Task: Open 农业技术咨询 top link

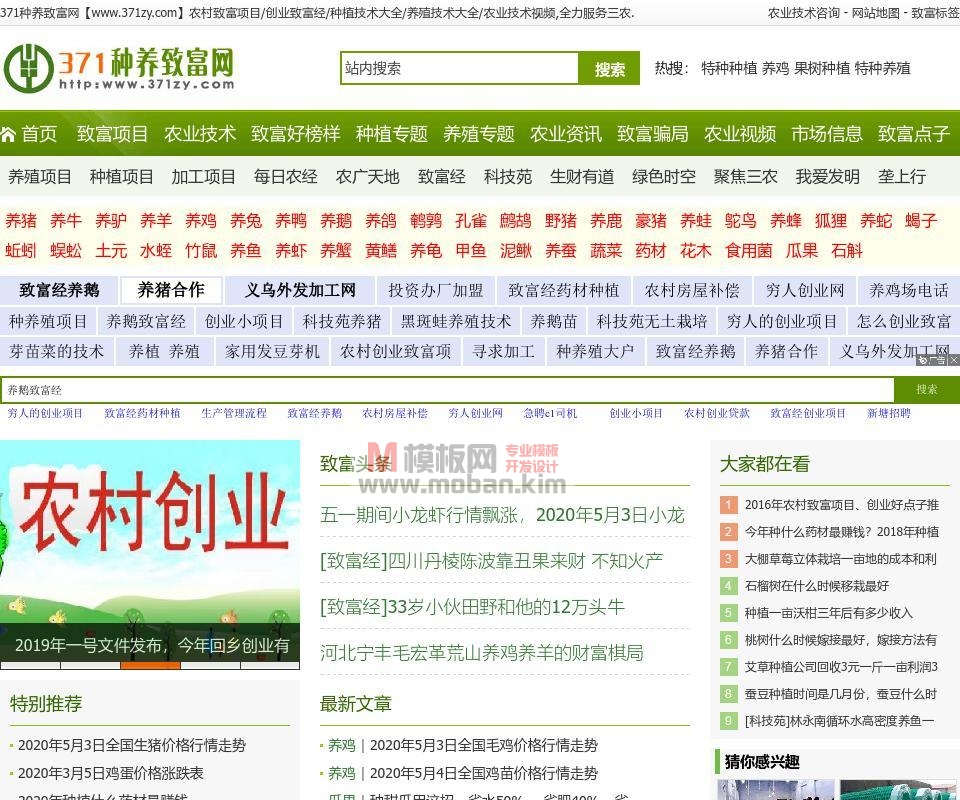Action: pyautogui.click(x=804, y=13)
